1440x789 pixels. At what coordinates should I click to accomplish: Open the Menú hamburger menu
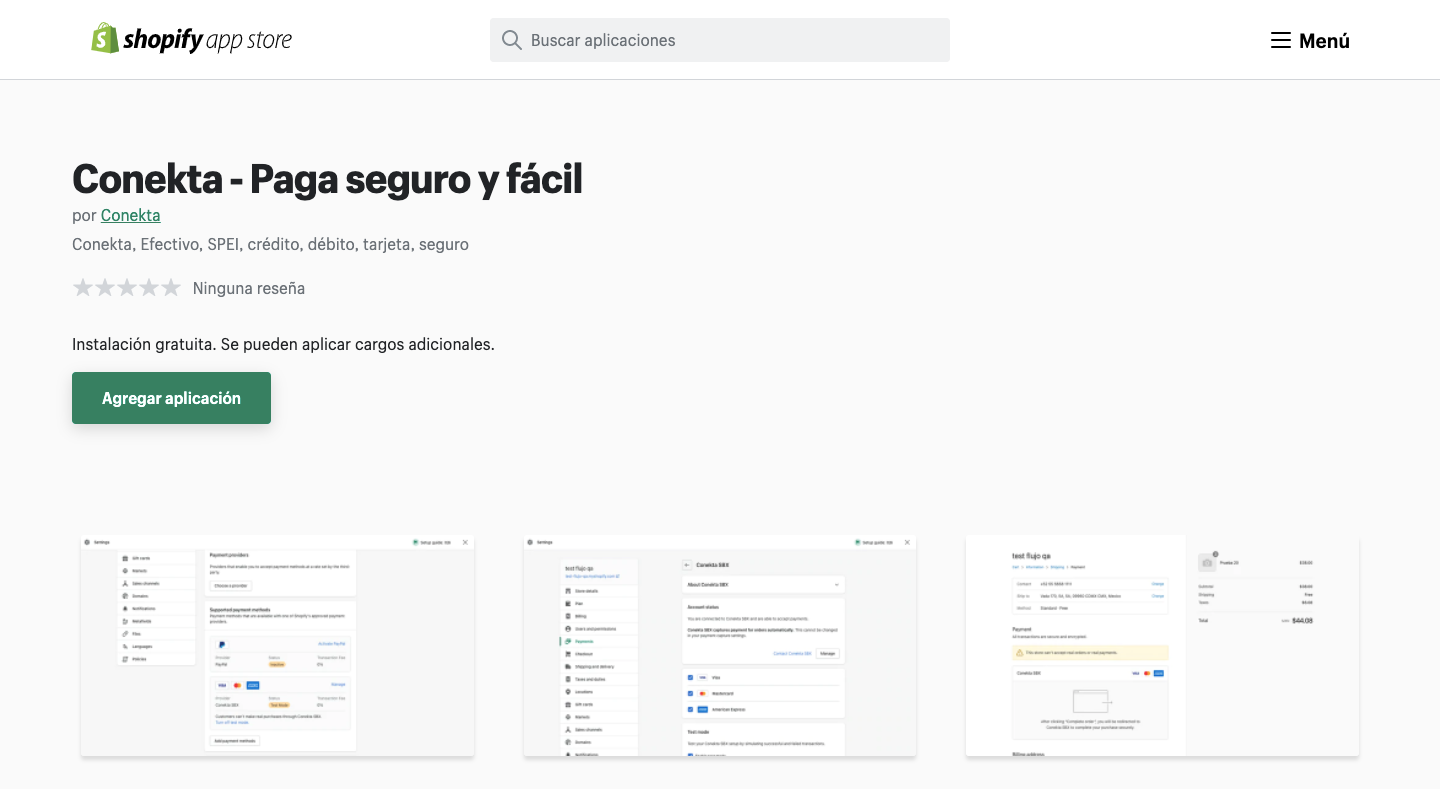(1310, 40)
